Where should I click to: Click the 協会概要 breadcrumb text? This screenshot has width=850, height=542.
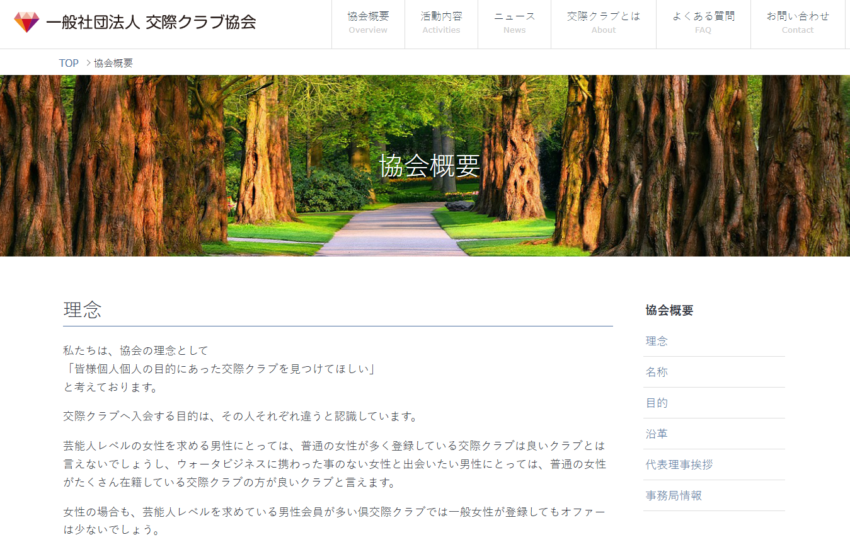click(113, 63)
